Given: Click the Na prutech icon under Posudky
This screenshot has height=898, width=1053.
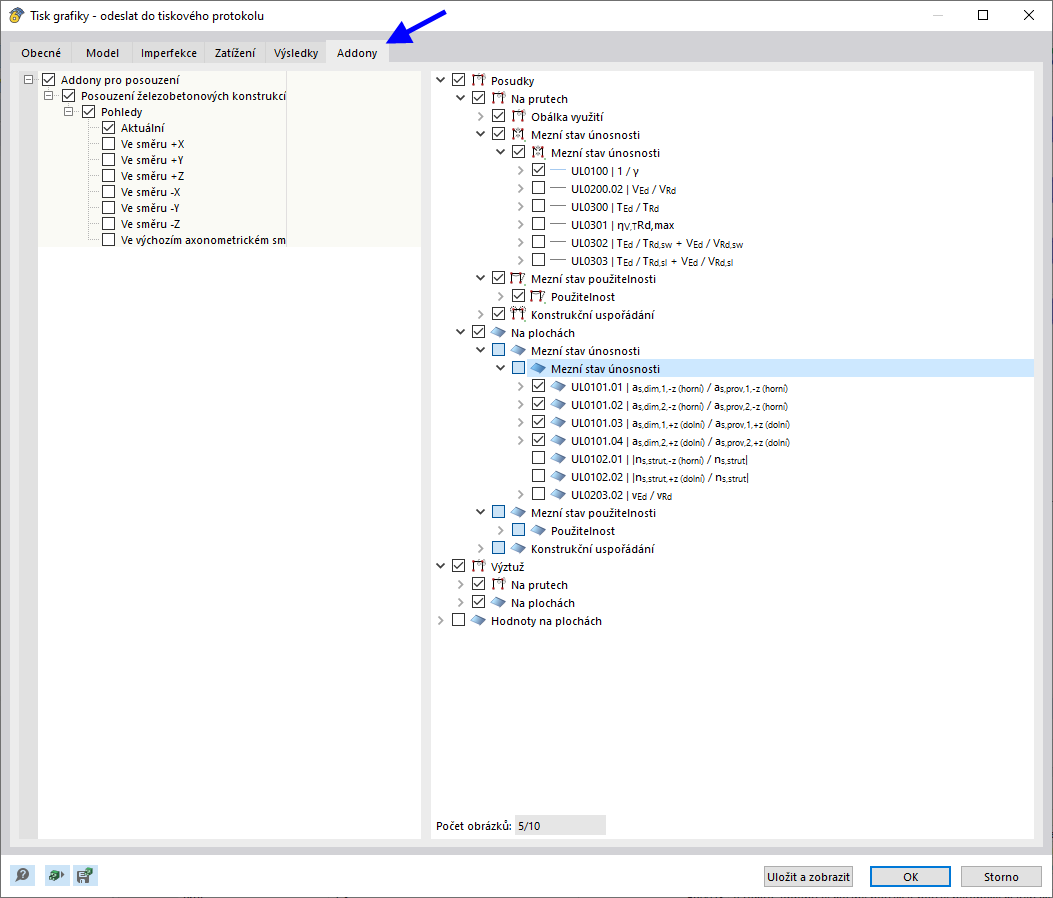Looking at the screenshot, I should click(498, 99).
